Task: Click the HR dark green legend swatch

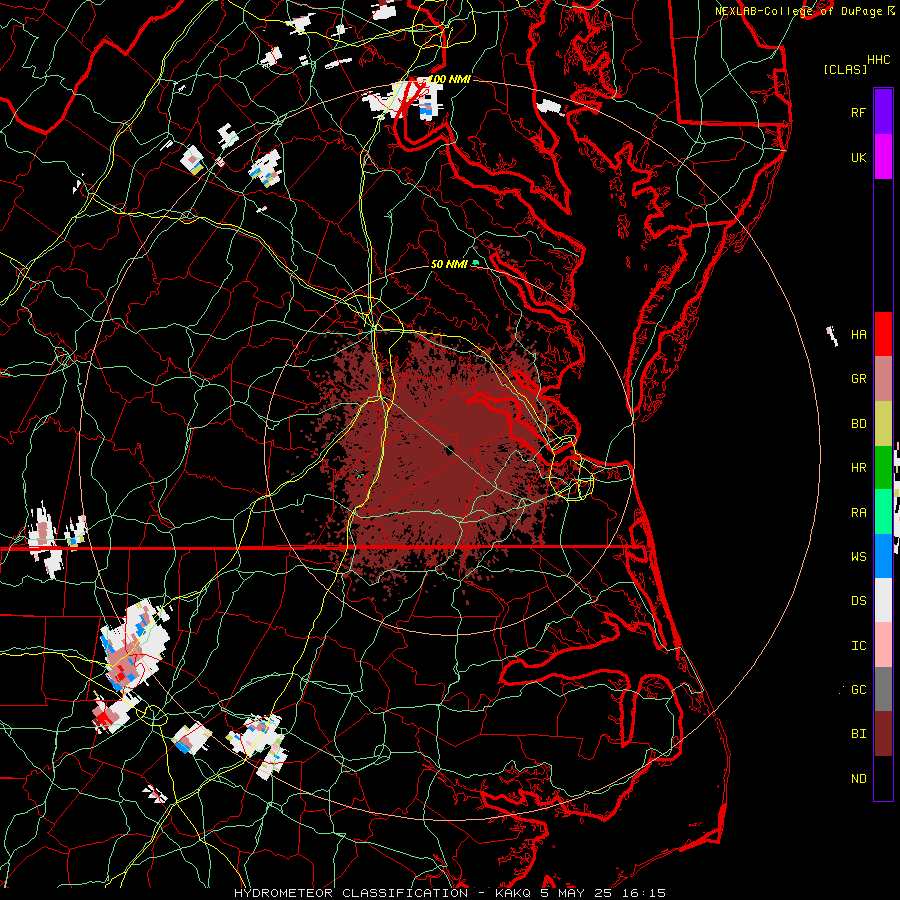Action: 883,468
